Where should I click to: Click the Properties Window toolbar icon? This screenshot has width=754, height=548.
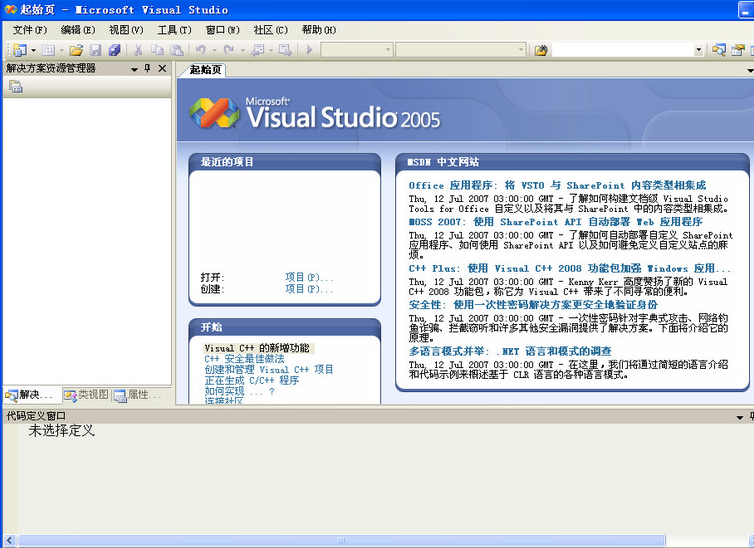click(x=738, y=50)
